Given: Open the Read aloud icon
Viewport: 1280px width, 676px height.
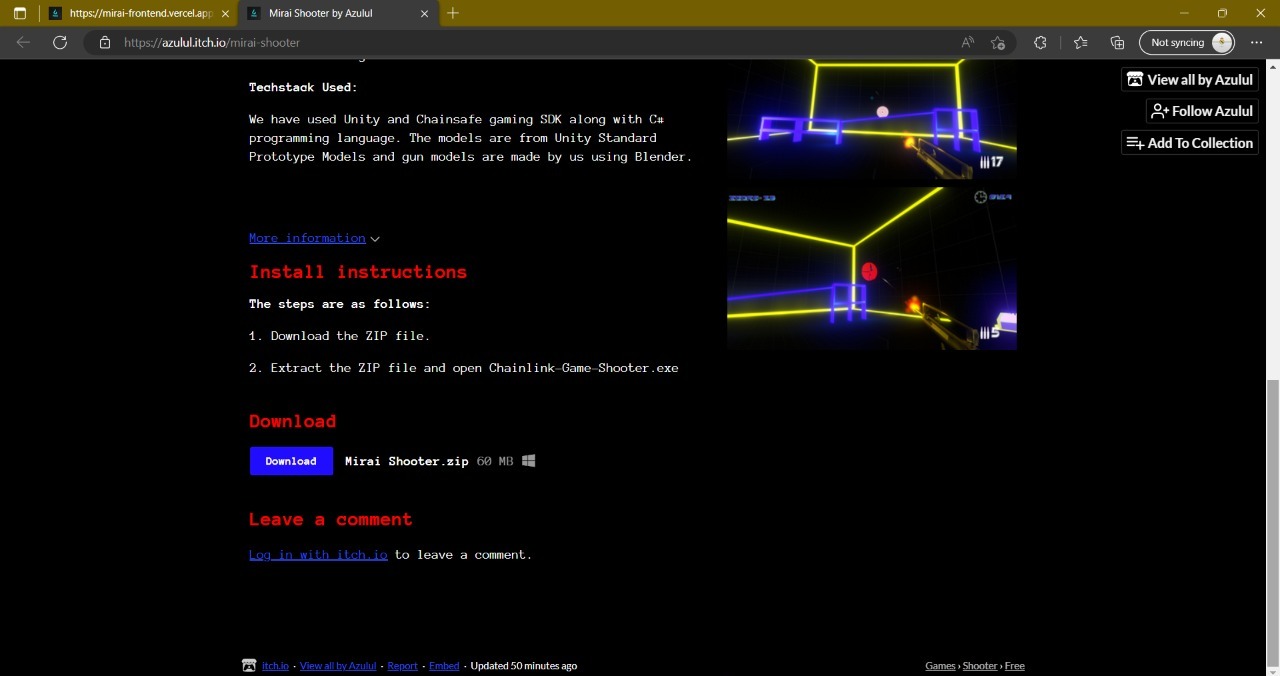Looking at the screenshot, I should [x=968, y=42].
